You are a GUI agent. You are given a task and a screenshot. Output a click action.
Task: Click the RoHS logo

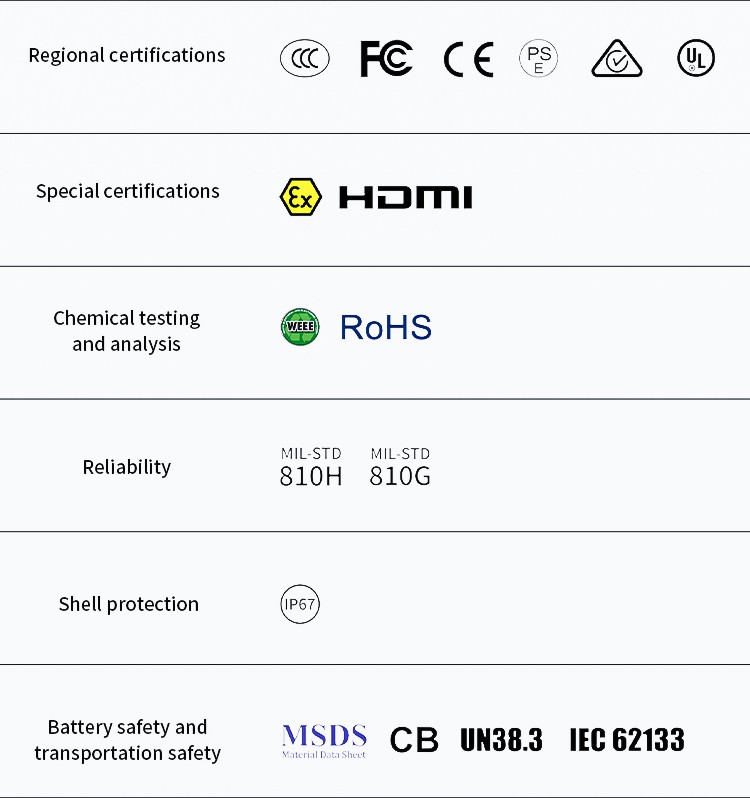pos(385,327)
